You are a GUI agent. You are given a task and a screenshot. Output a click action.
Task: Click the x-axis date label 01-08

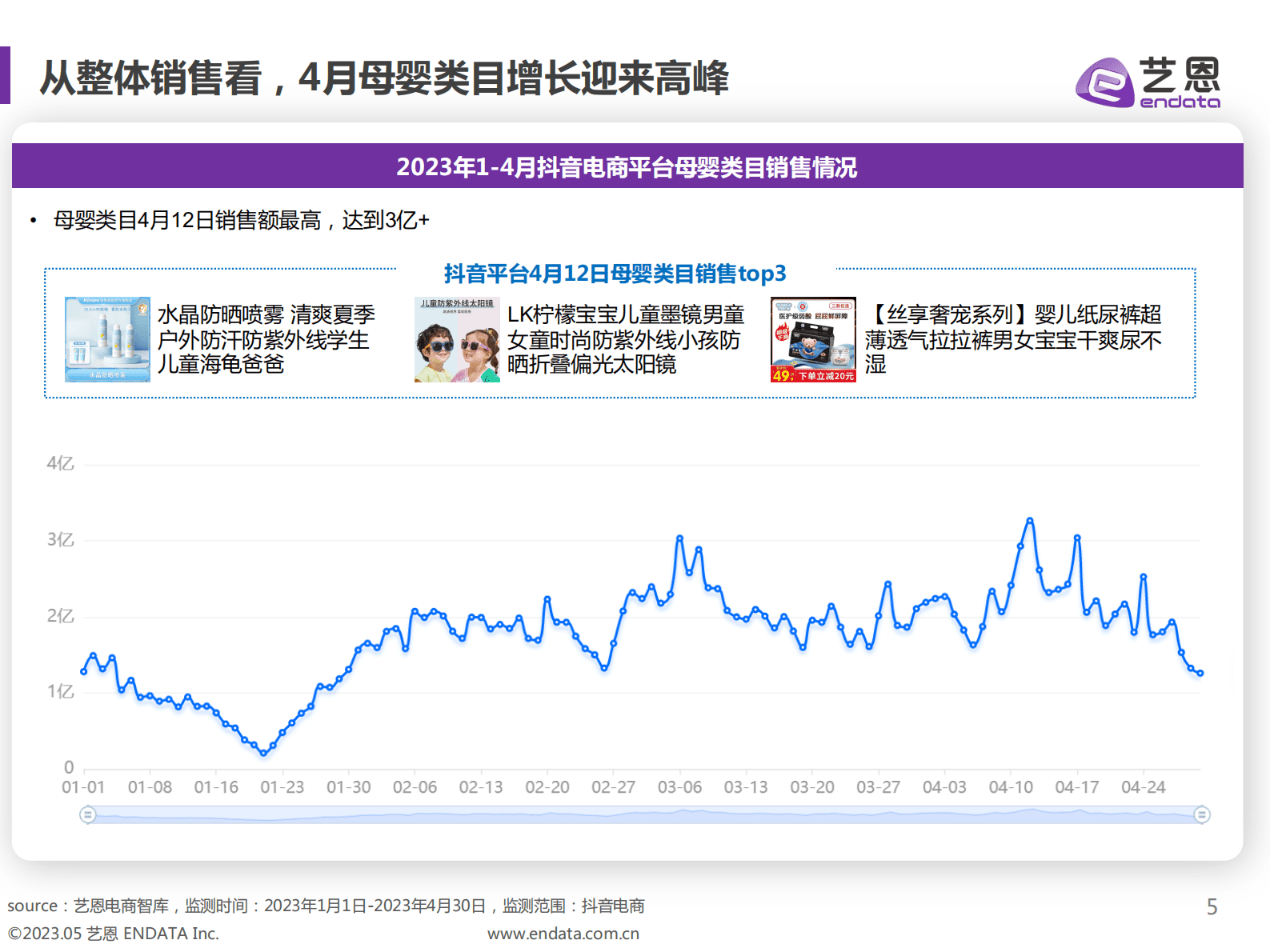150,787
